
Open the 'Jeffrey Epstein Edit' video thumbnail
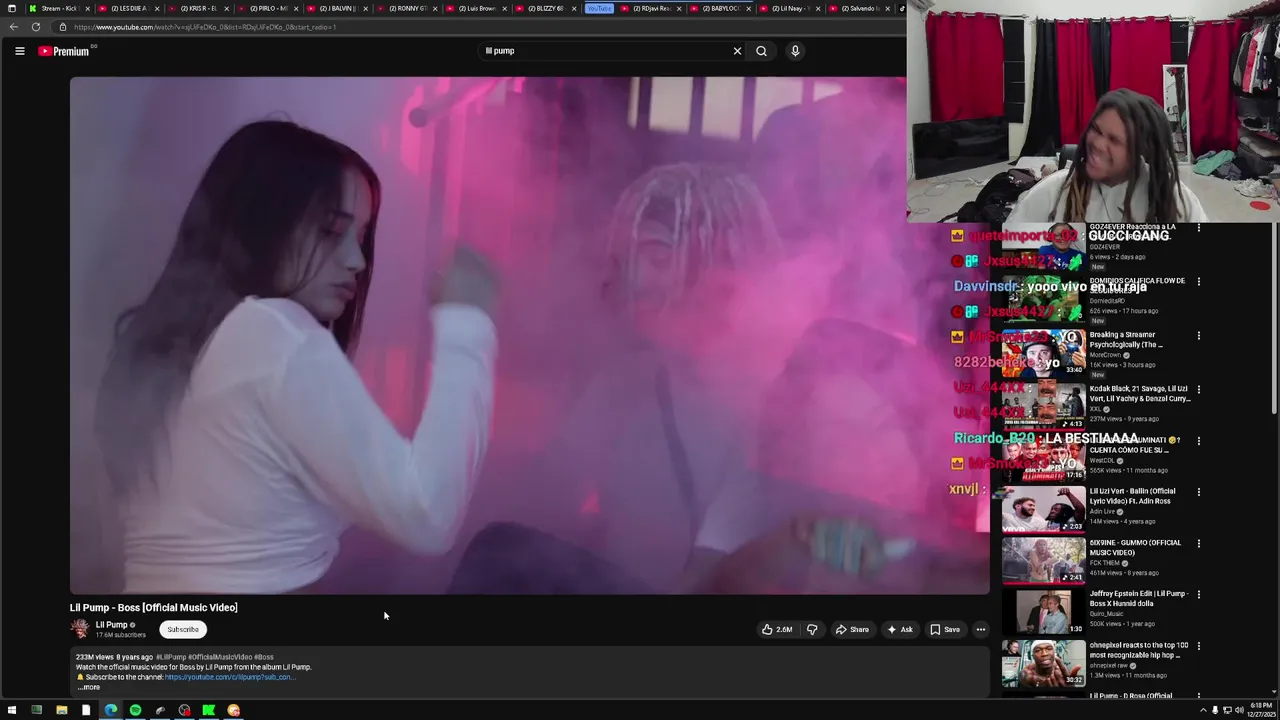click(1043, 612)
